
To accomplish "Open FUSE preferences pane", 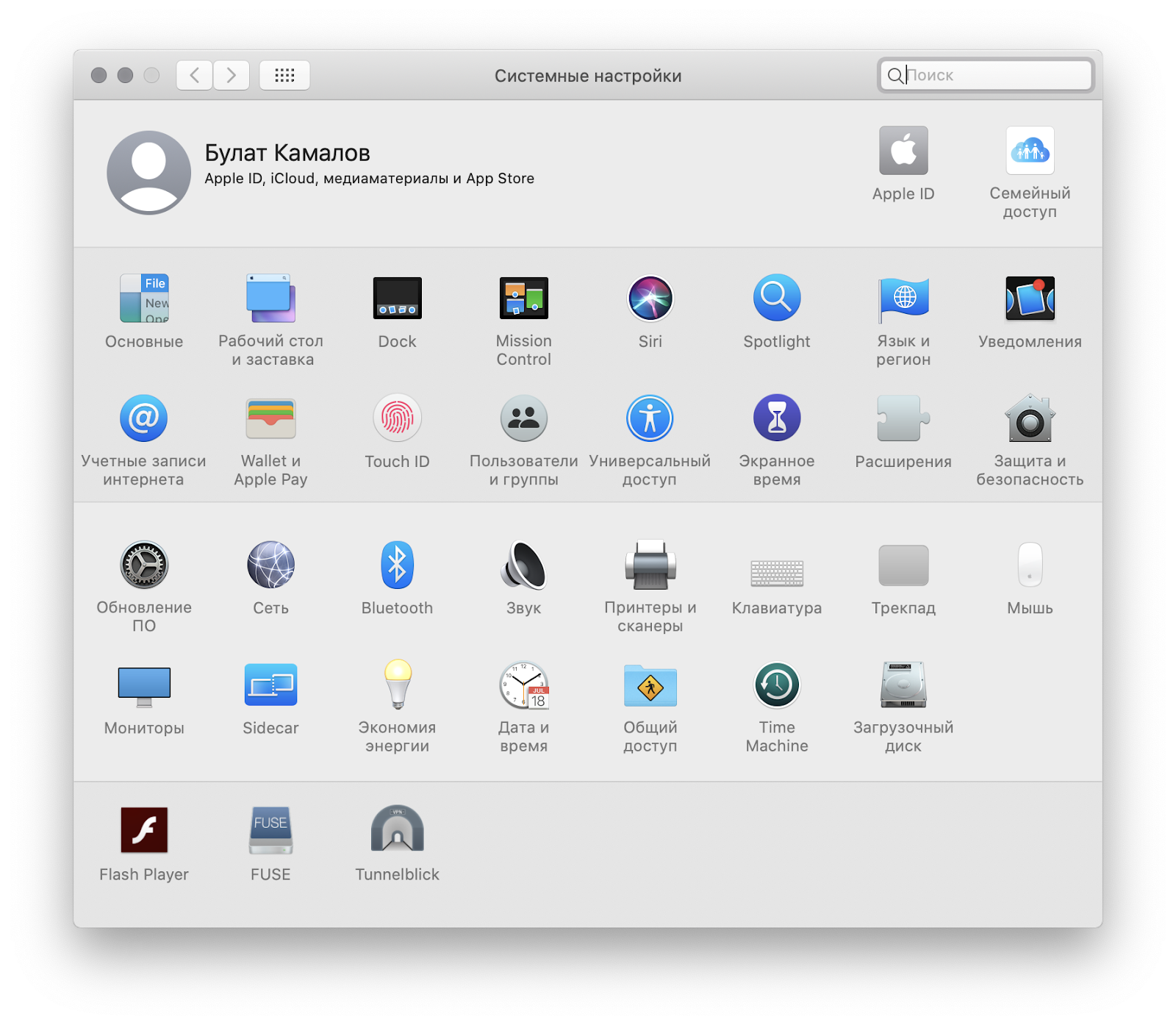I will [270, 830].
